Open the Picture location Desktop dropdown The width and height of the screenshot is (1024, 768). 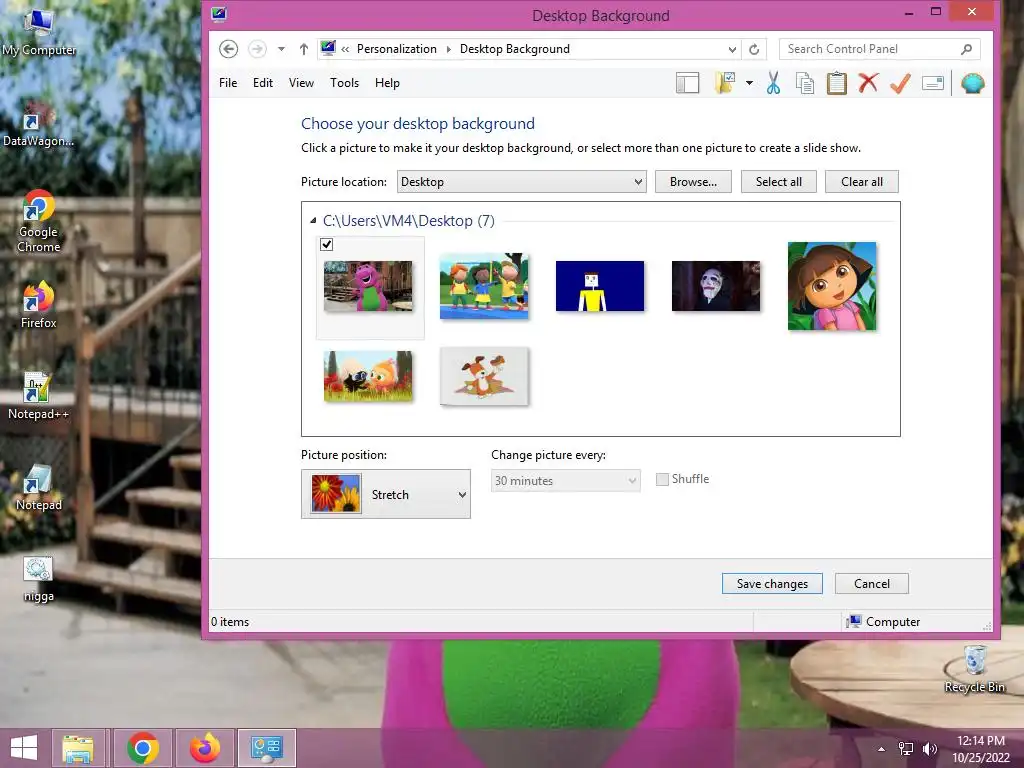[522, 182]
